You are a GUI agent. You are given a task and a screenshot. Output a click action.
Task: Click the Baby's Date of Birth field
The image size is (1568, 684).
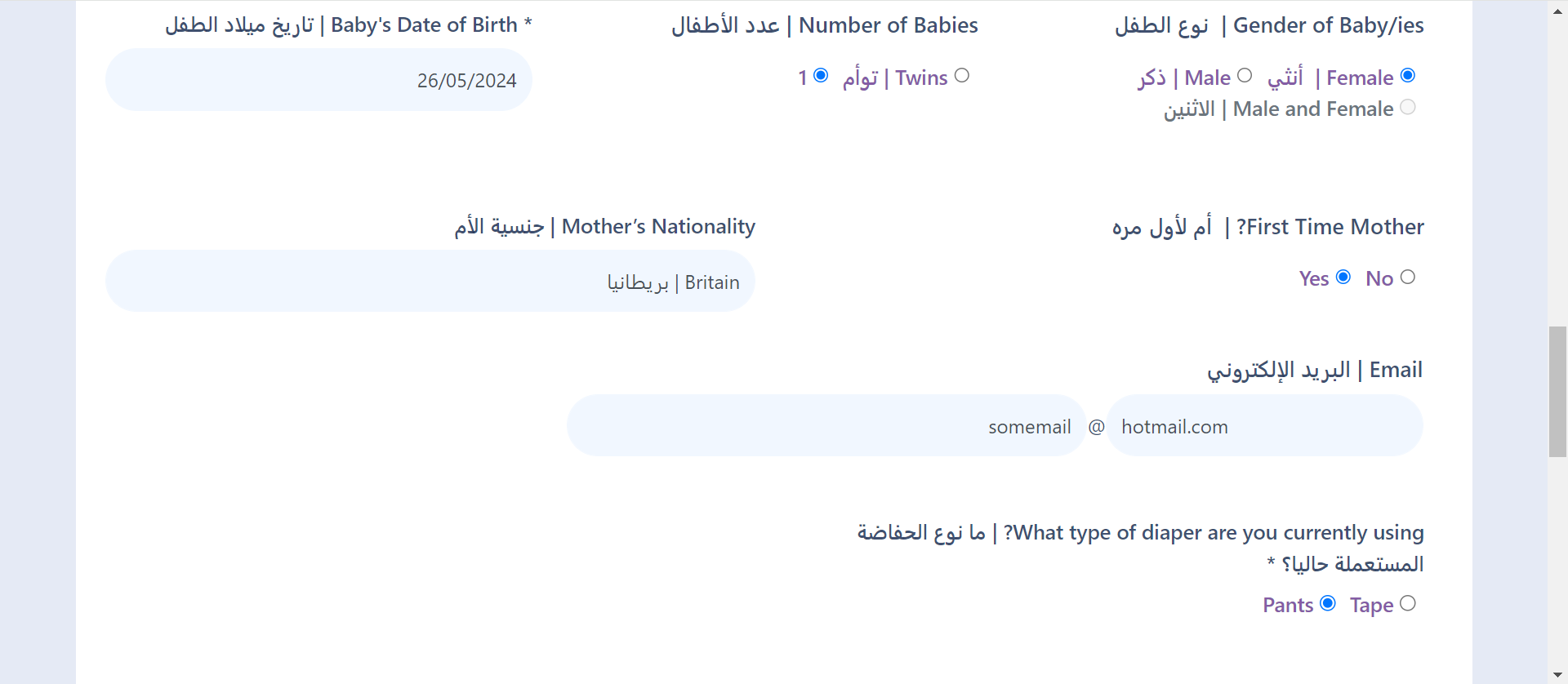(318, 80)
